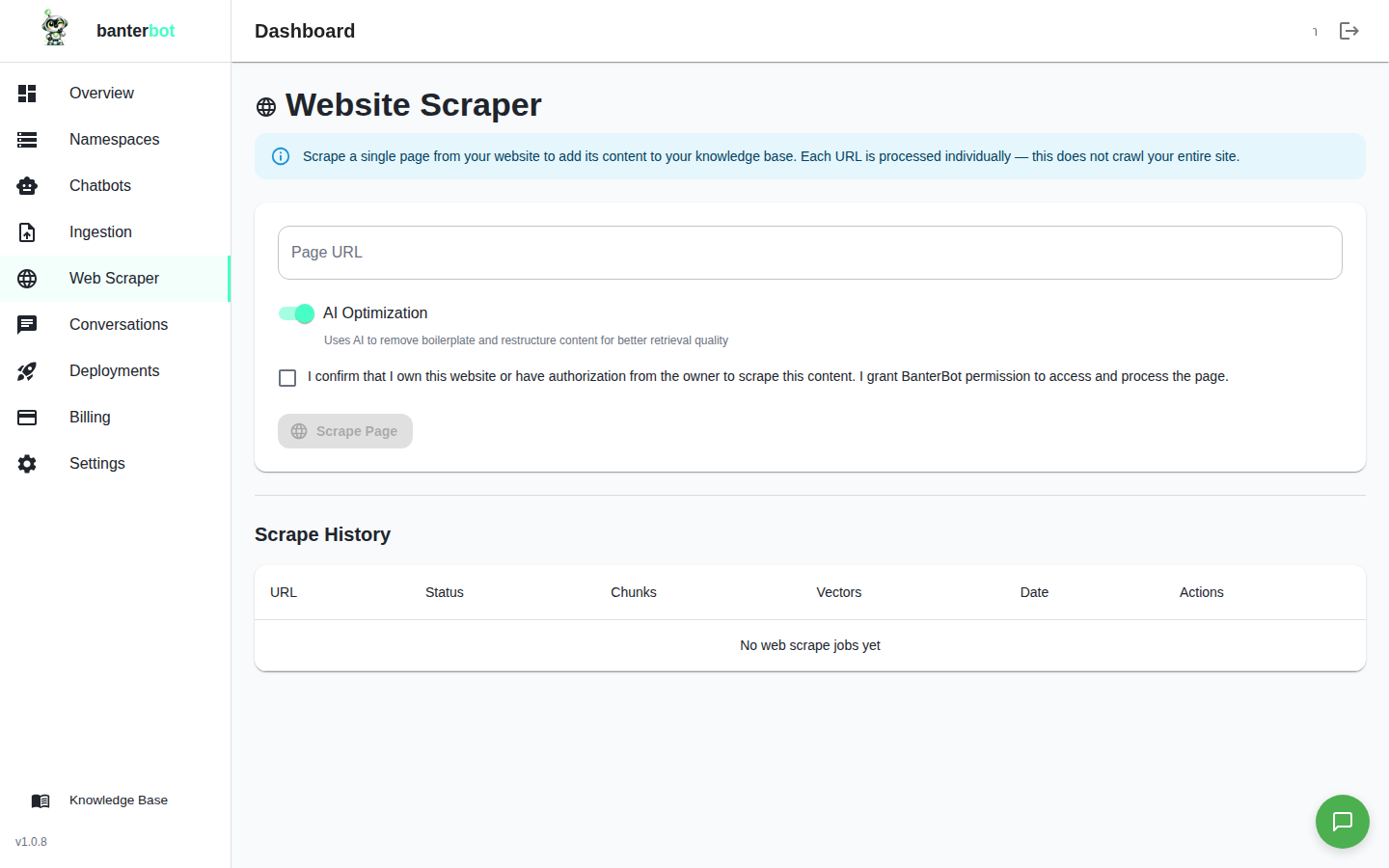Click the Scrape Page button
Viewport: 1389px width, 868px height.
345,431
